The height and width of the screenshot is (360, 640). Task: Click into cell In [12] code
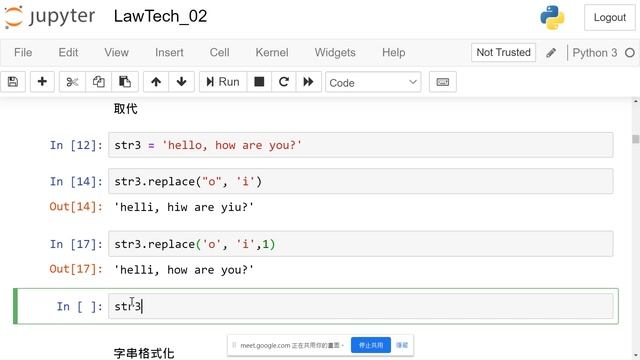point(360,145)
